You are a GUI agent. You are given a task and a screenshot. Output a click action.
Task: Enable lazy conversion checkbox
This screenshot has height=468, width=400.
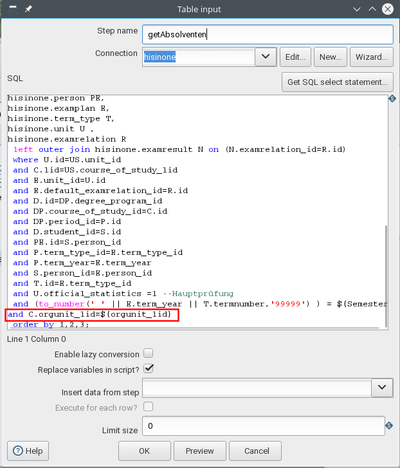tap(148, 353)
